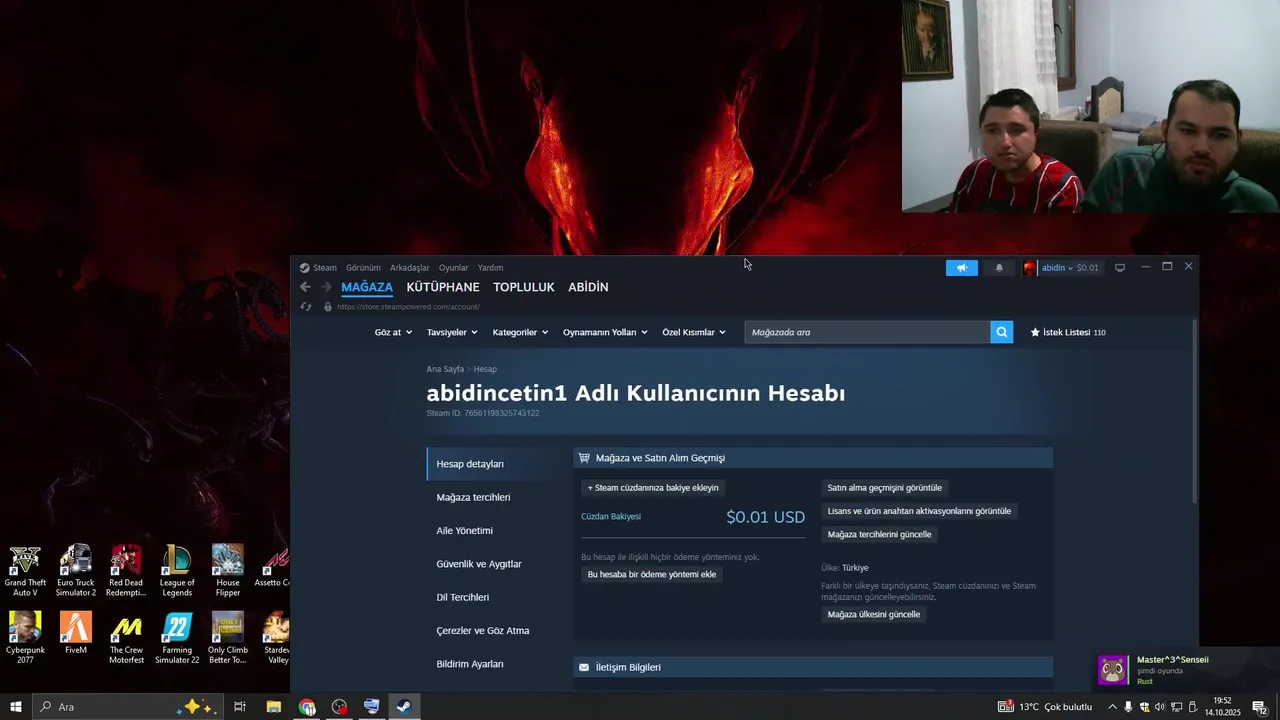Open the Steam menu in title bar
Screen dimensions: 1280x720
[318, 268]
